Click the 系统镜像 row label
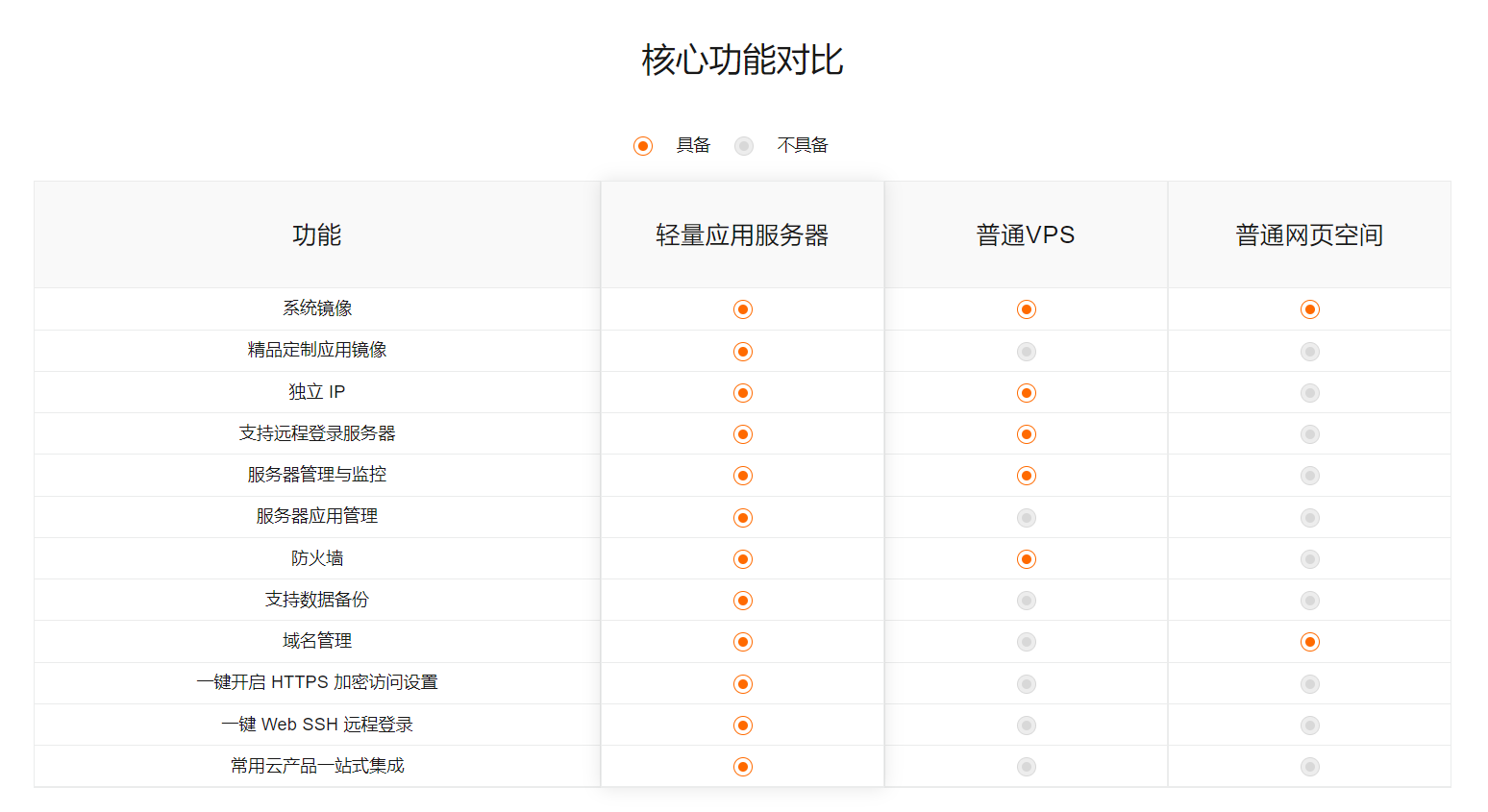Screen dimensions: 1488x812 click(317, 308)
